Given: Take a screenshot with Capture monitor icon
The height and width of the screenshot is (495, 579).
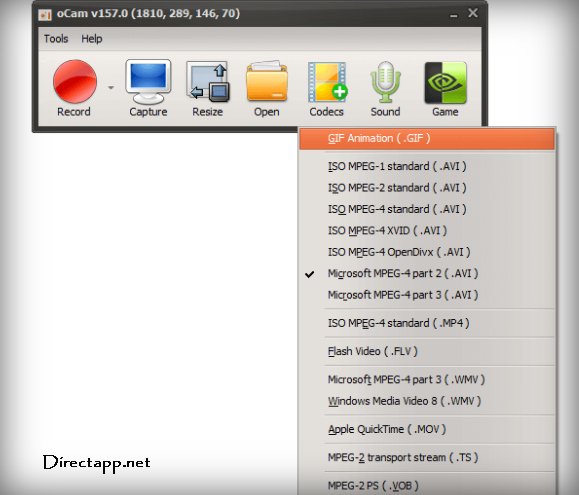Looking at the screenshot, I should 148,82.
